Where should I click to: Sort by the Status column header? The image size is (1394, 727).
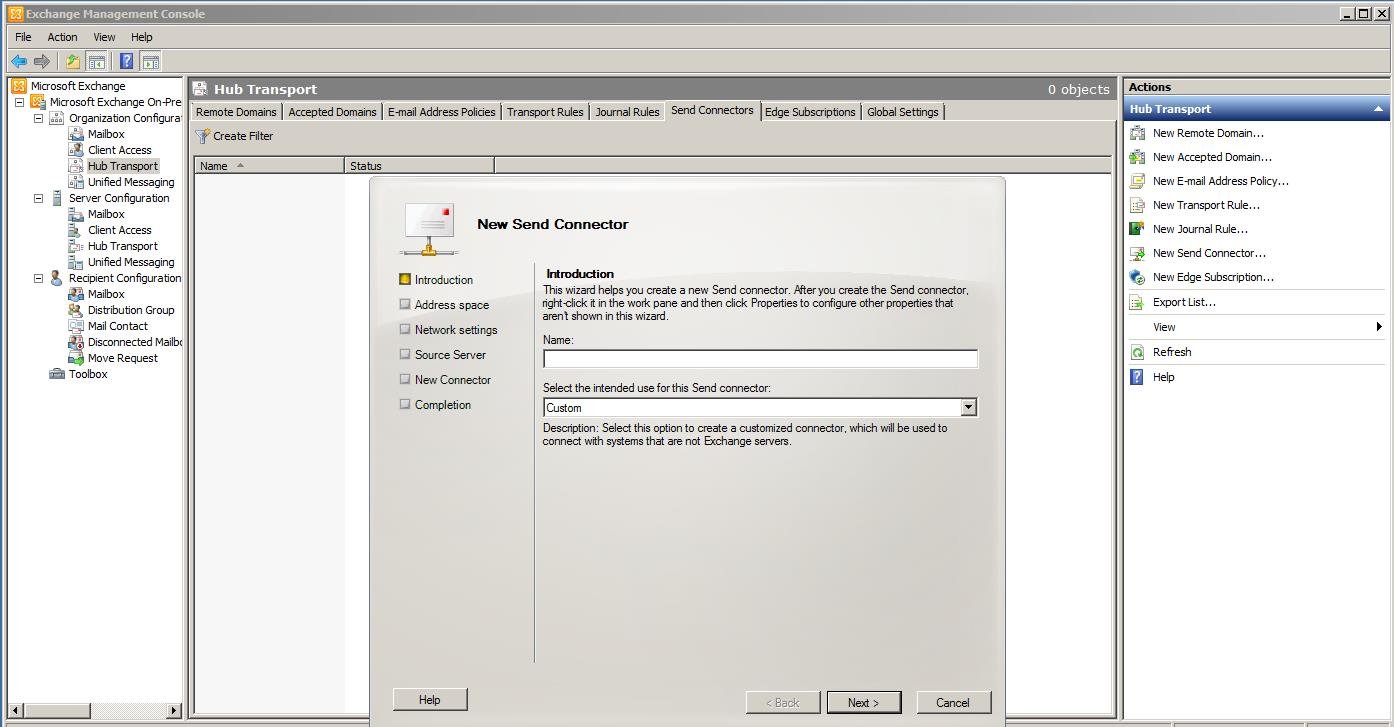click(419, 165)
